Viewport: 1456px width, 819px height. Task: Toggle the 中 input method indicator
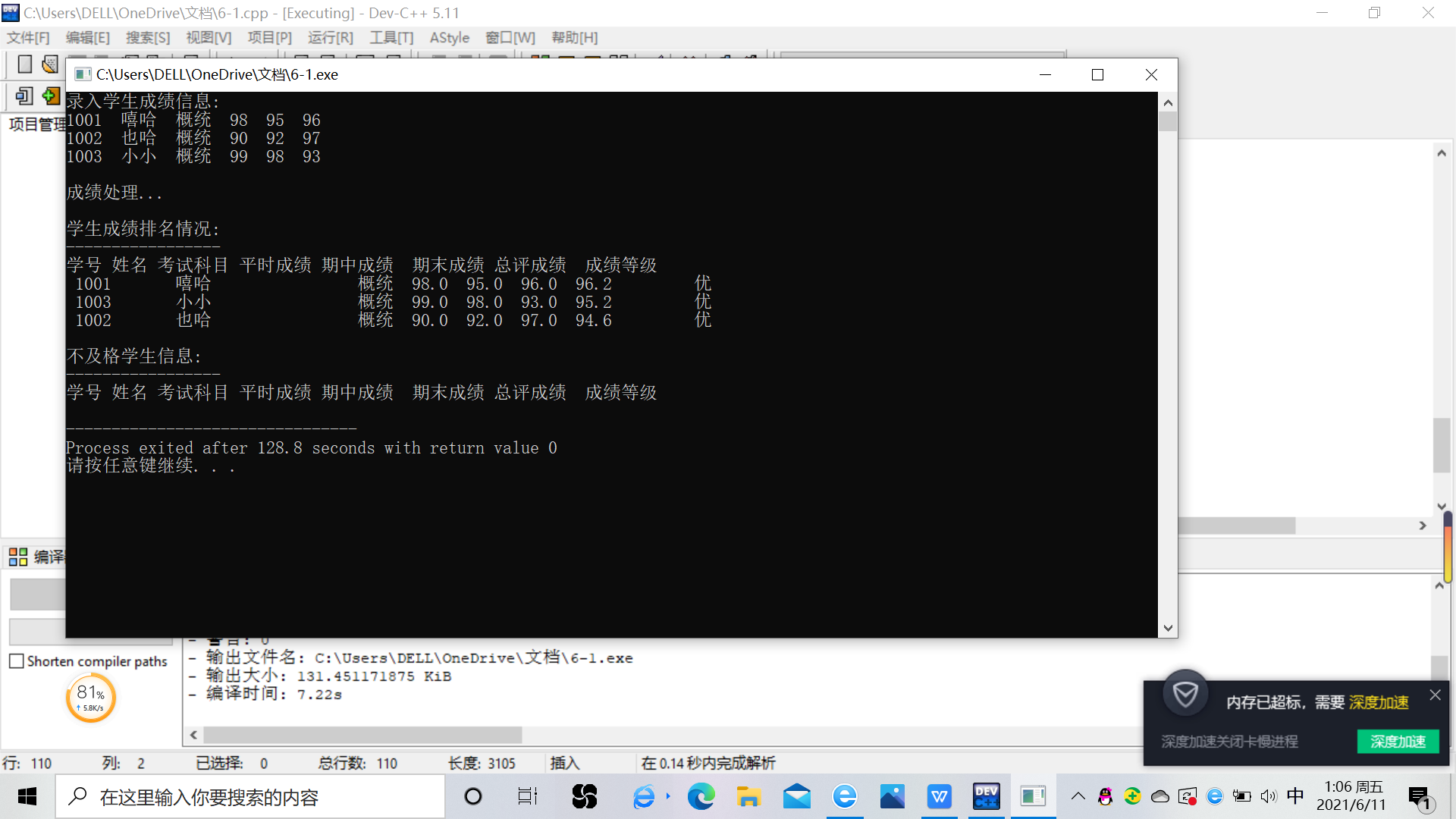coord(1295,795)
